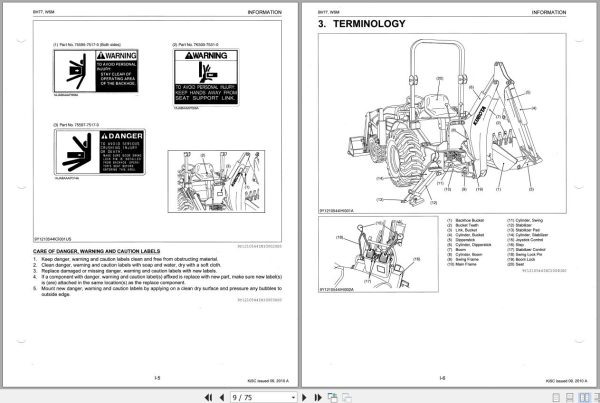The image size is (600, 403).
Task: Click list item 5 'Mount new danger, warning' labels
Action: pyautogui.click(x=158, y=291)
